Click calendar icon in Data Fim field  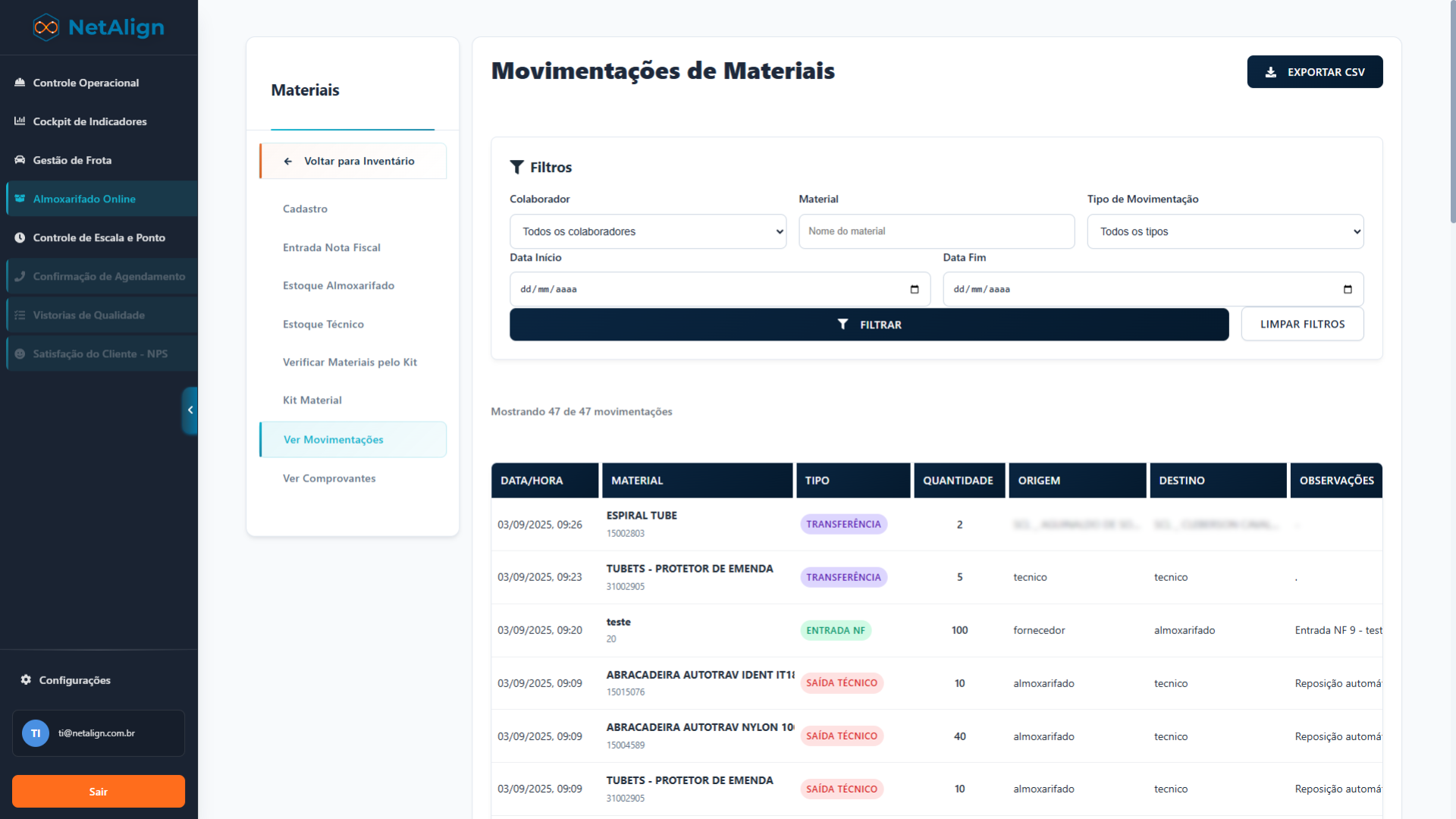pos(1347,289)
